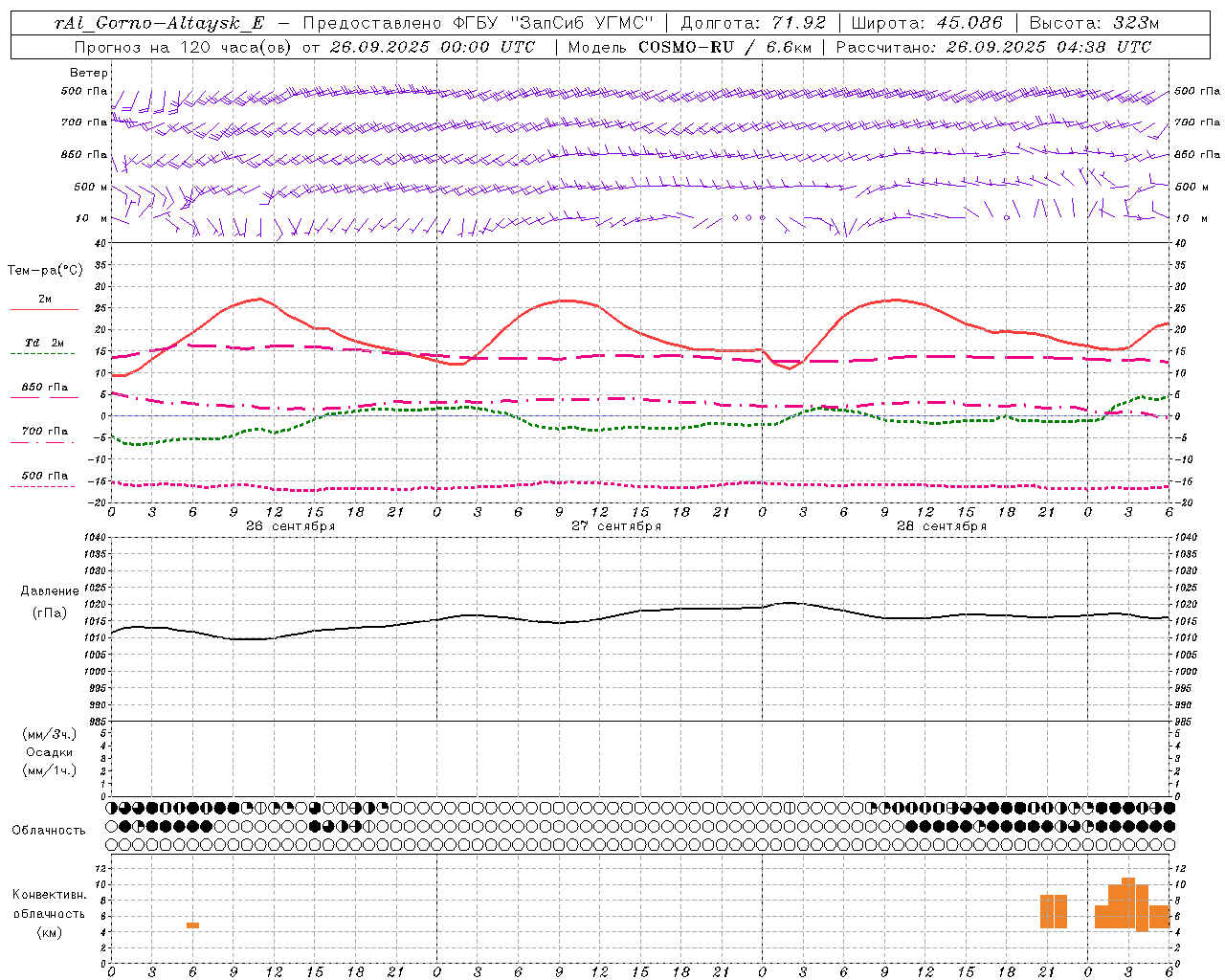Click the Td 2м dew point legend entry
The height and width of the screenshot is (980, 1225).
click(45, 343)
